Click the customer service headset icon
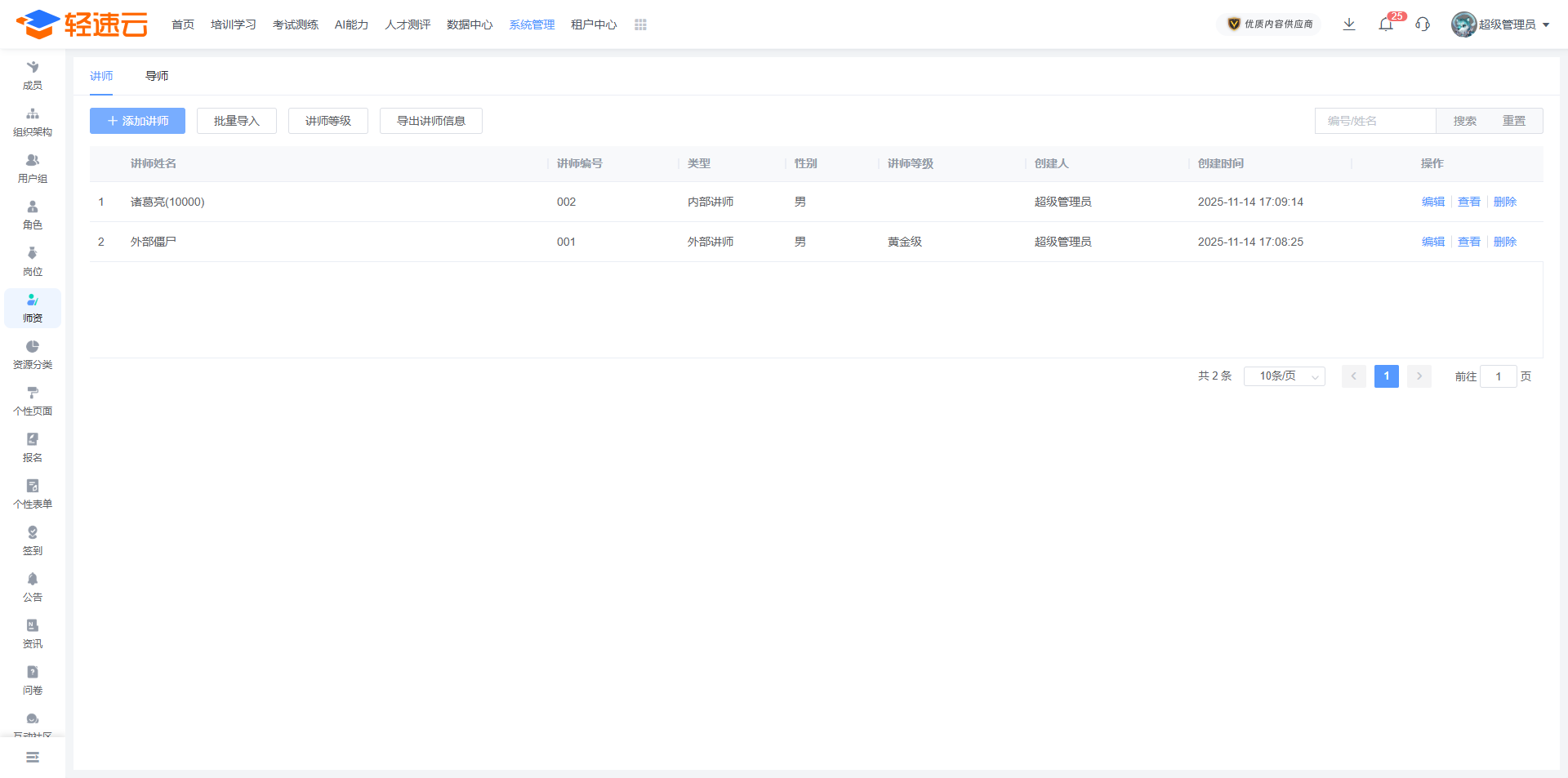1568x778 pixels. (x=1423, y=24)
